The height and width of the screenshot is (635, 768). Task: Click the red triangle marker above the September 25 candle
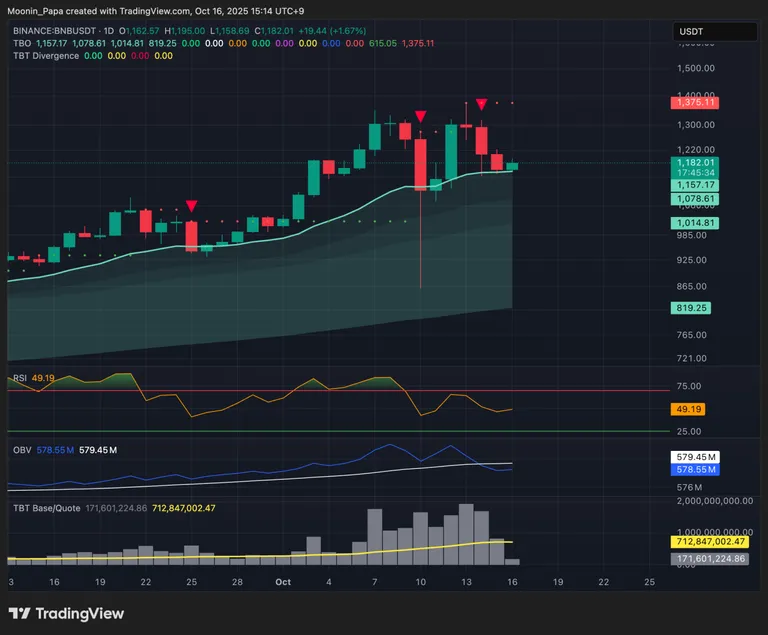tap(191, 207)
